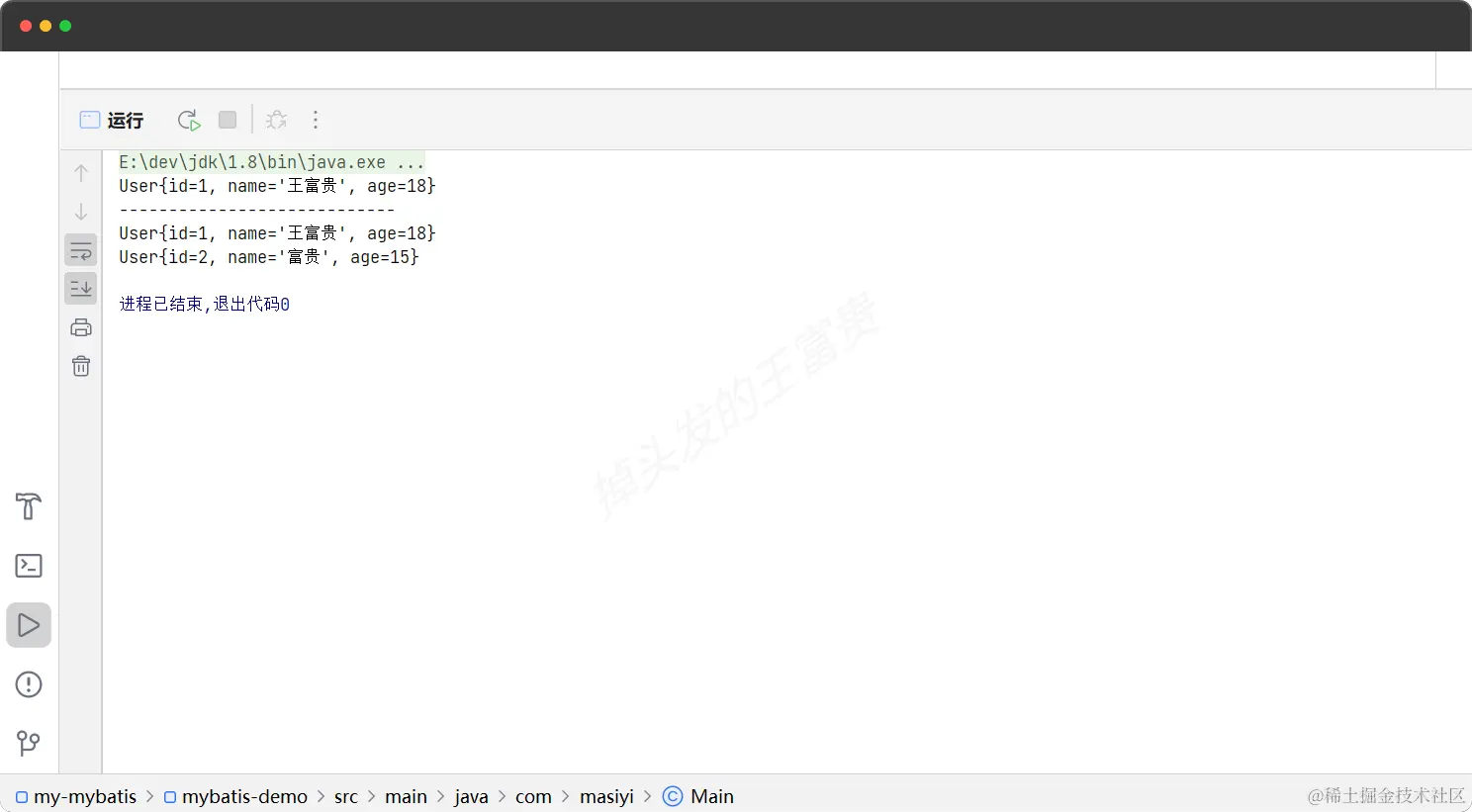1472x812 pixels.
Task: Click the dashed separator output line
Action: pyautogui.click(x=257, y=210)
